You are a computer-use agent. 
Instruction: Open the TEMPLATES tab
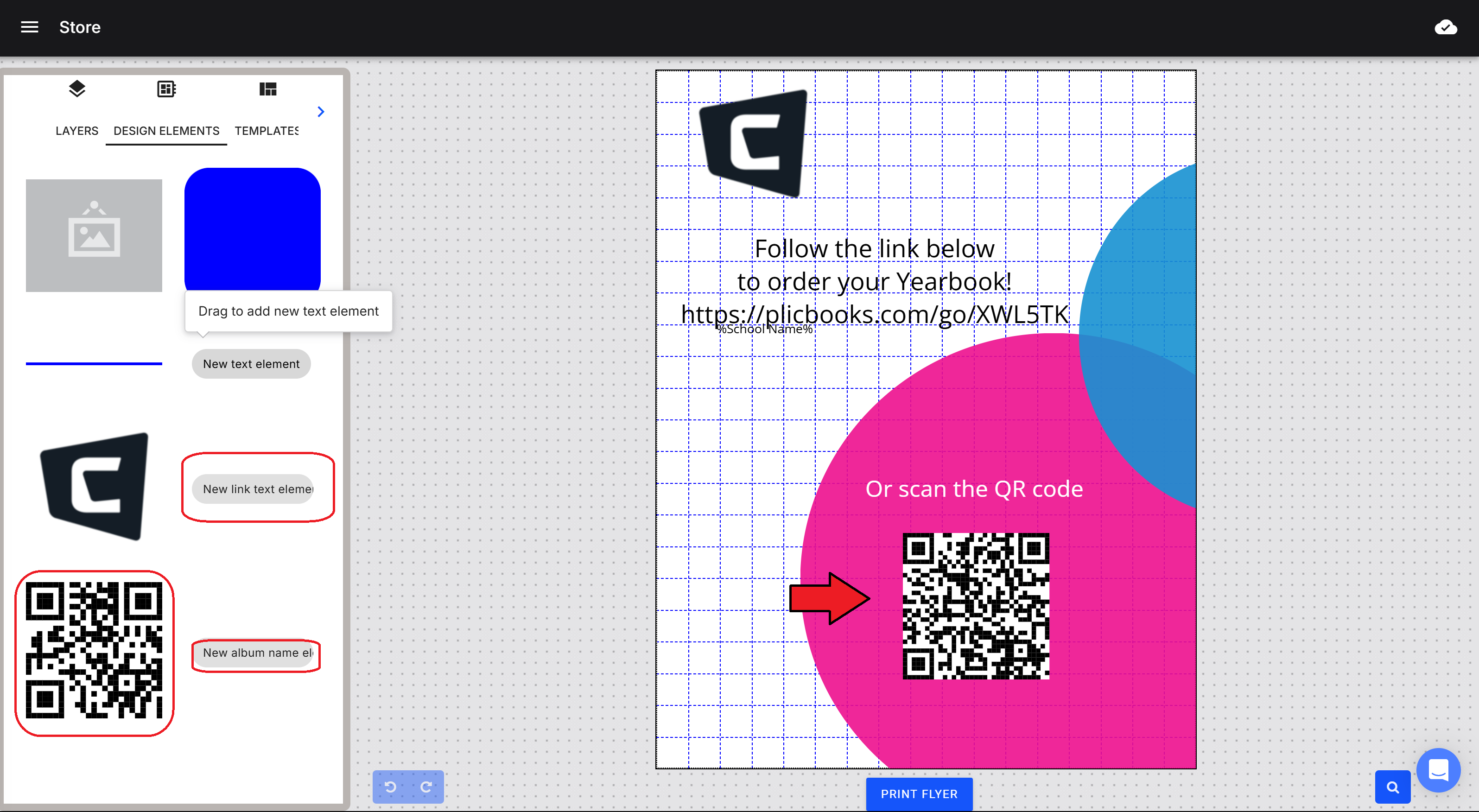point(267,131)
